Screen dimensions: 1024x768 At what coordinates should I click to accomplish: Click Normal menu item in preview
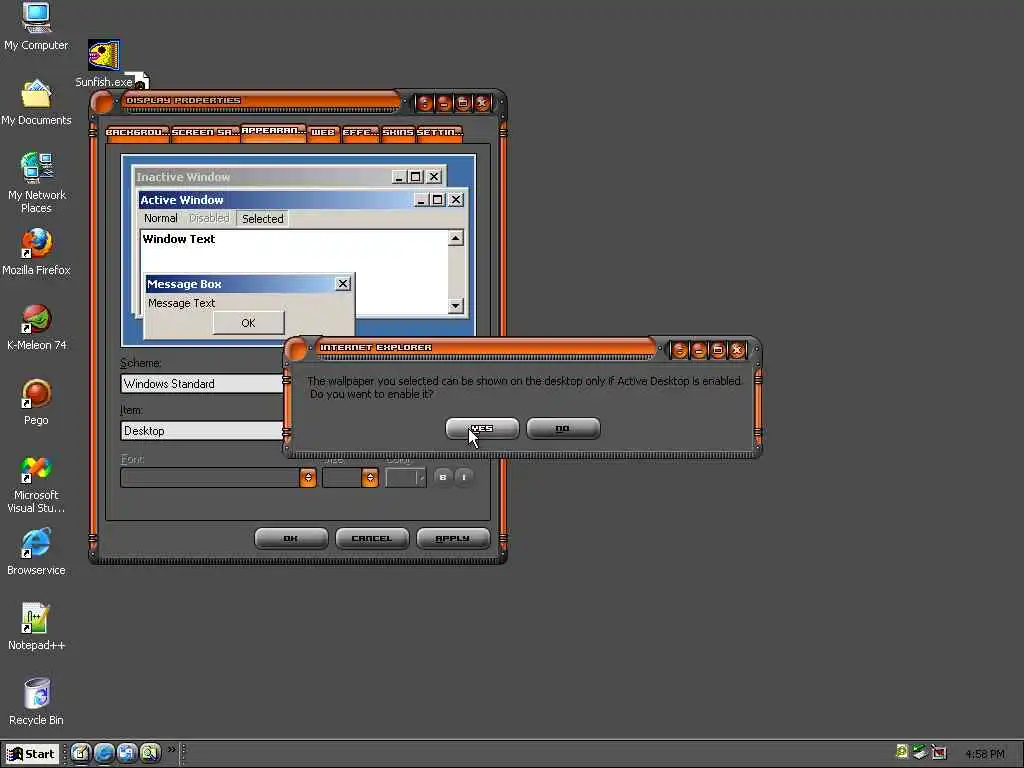click(x=161, y=218)
